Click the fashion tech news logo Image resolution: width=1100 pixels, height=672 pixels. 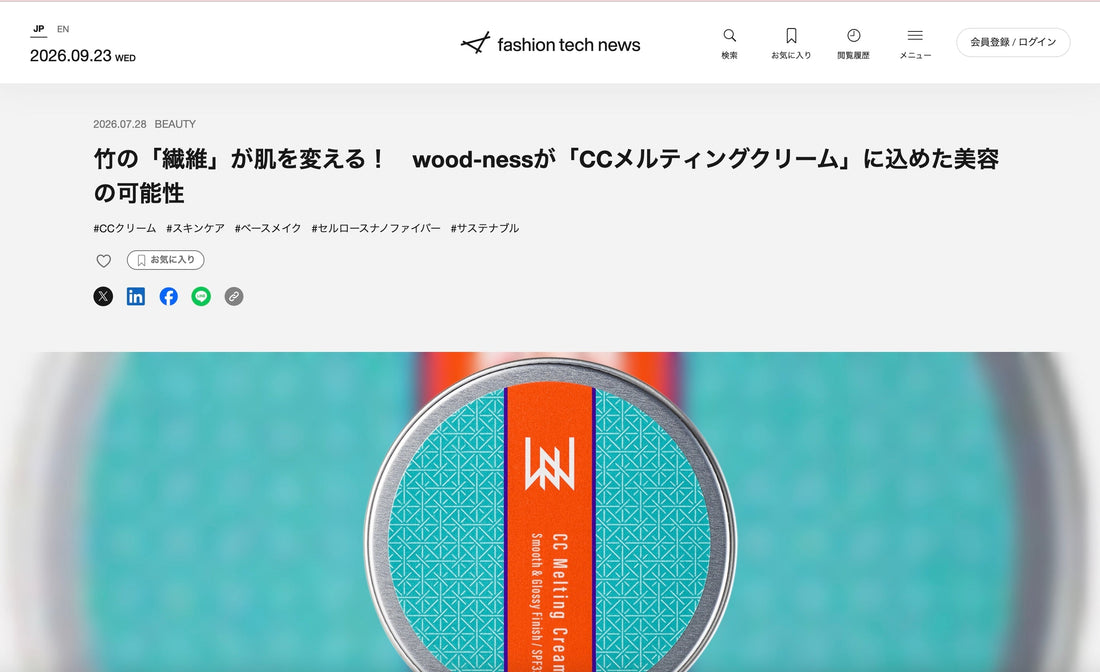[550, 44]
